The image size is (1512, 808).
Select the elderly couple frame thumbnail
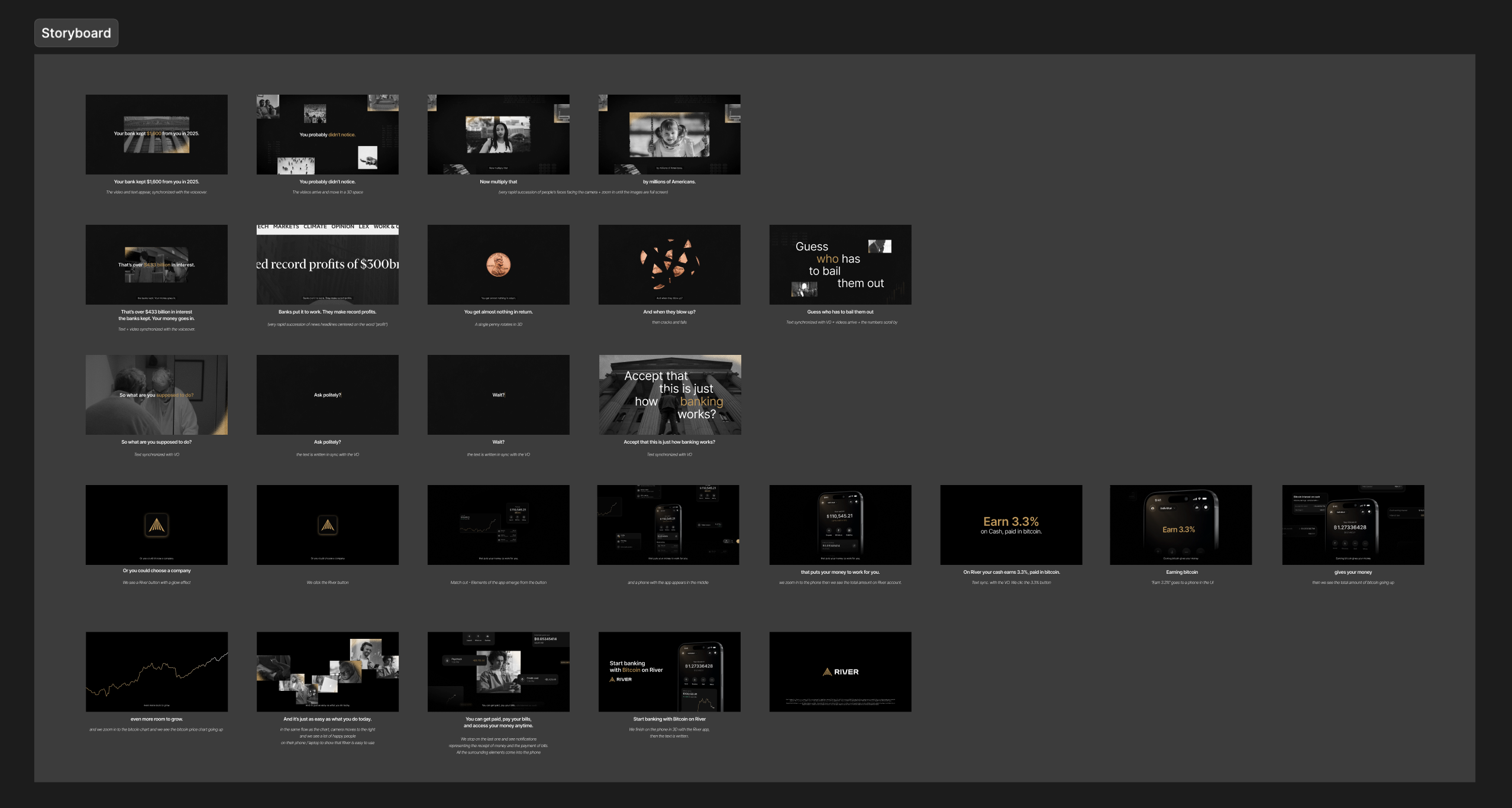pos(157,395)
